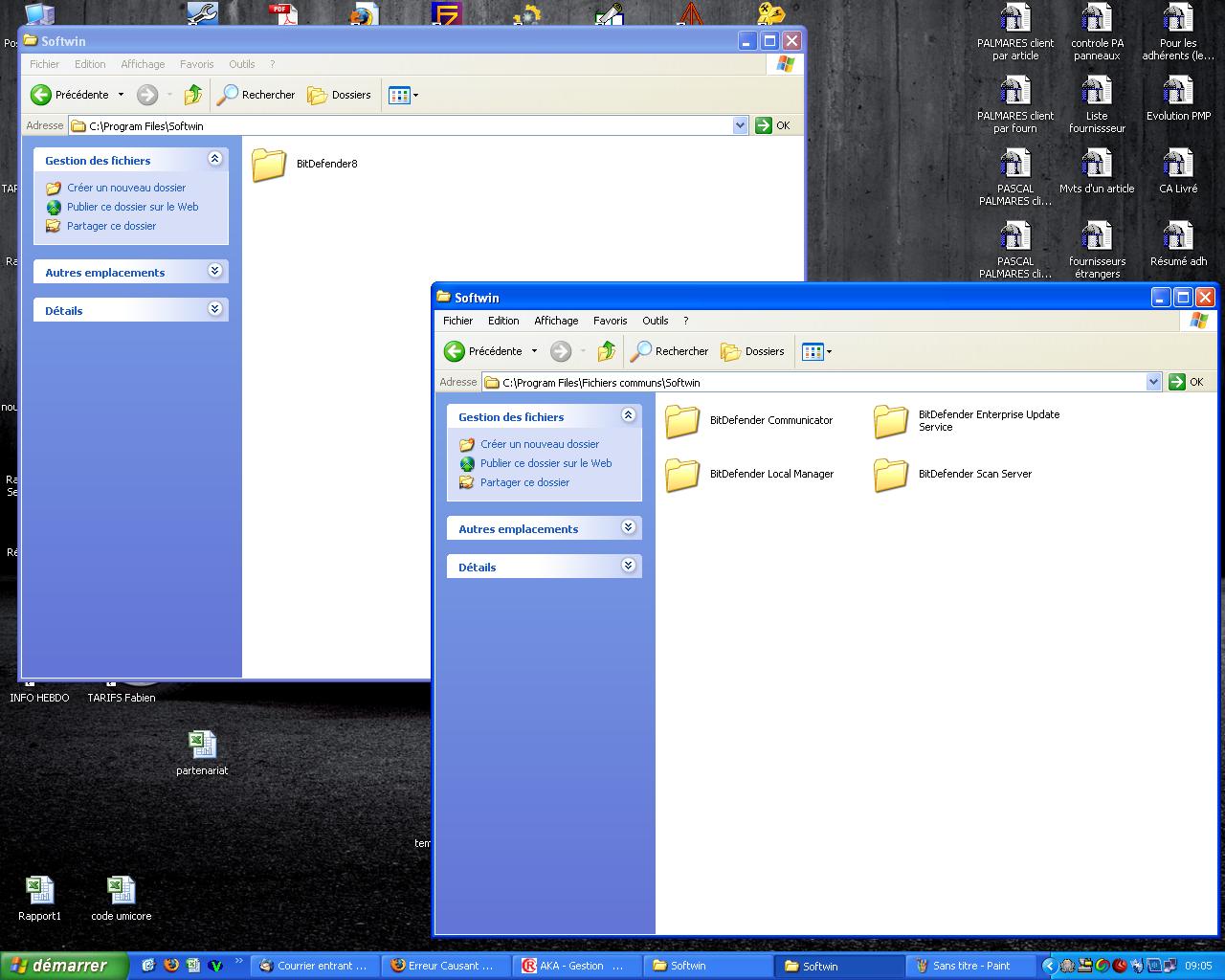This screenshot has height=980, width=1225.
Task: Expand 'Autres emplacements' in the Fichiers communs window
Action: 628,527
